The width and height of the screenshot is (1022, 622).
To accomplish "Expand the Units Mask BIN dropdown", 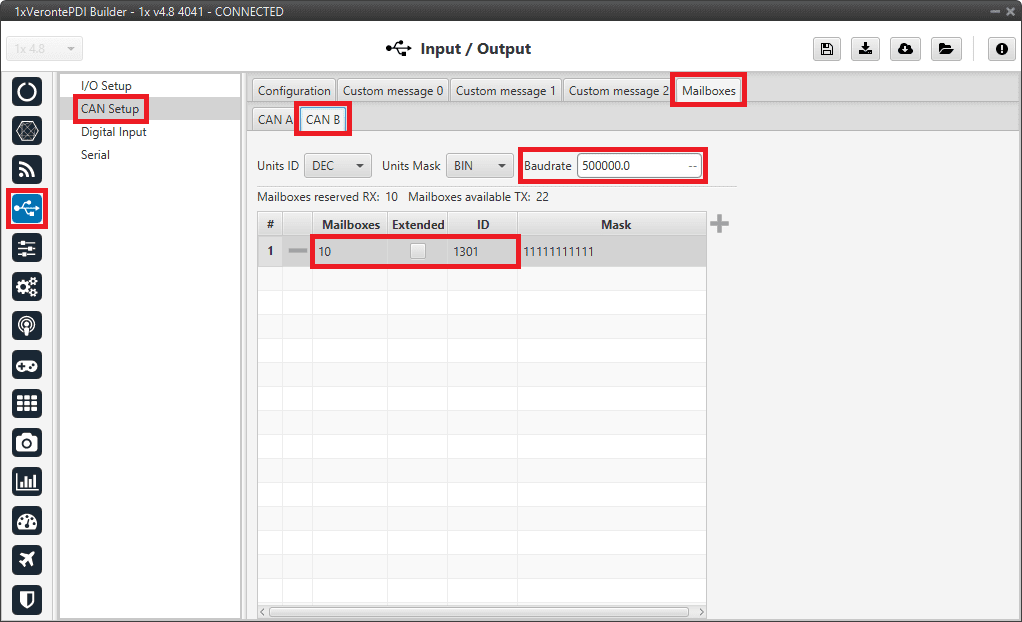I will pos(479,166).
